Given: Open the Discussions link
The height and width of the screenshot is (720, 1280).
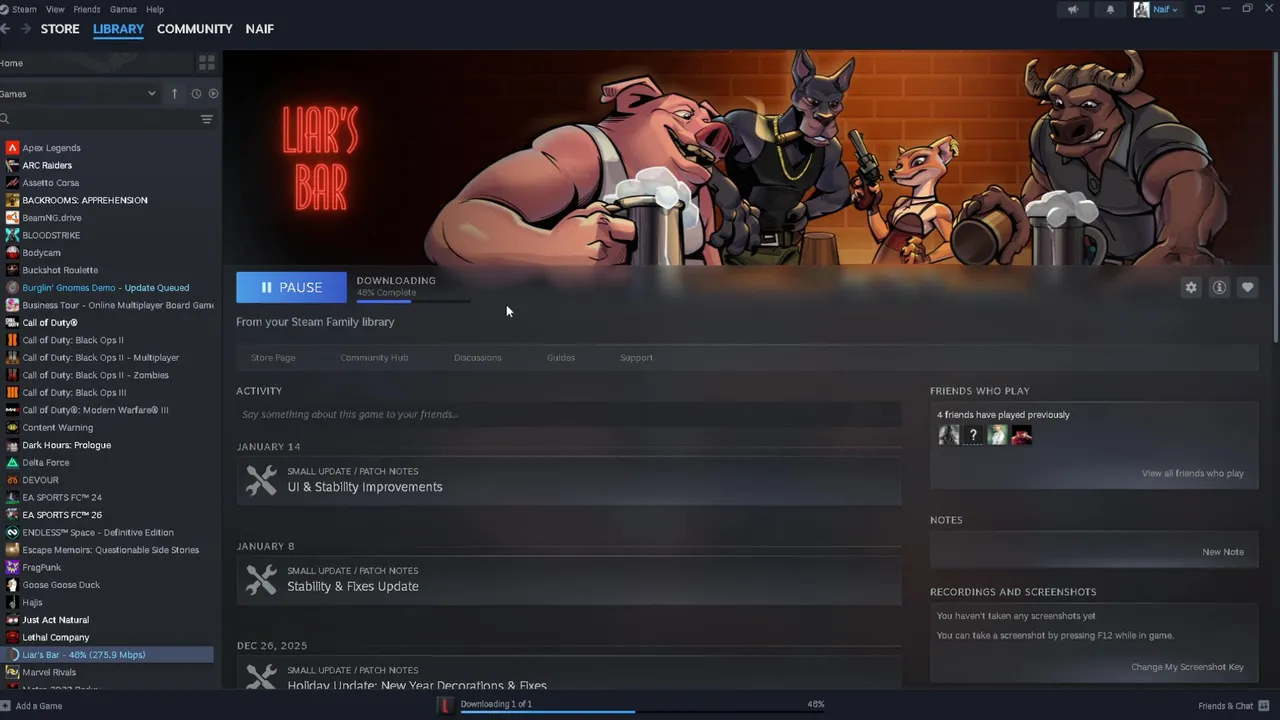Looking at the screenshot, I should point(478,357).
